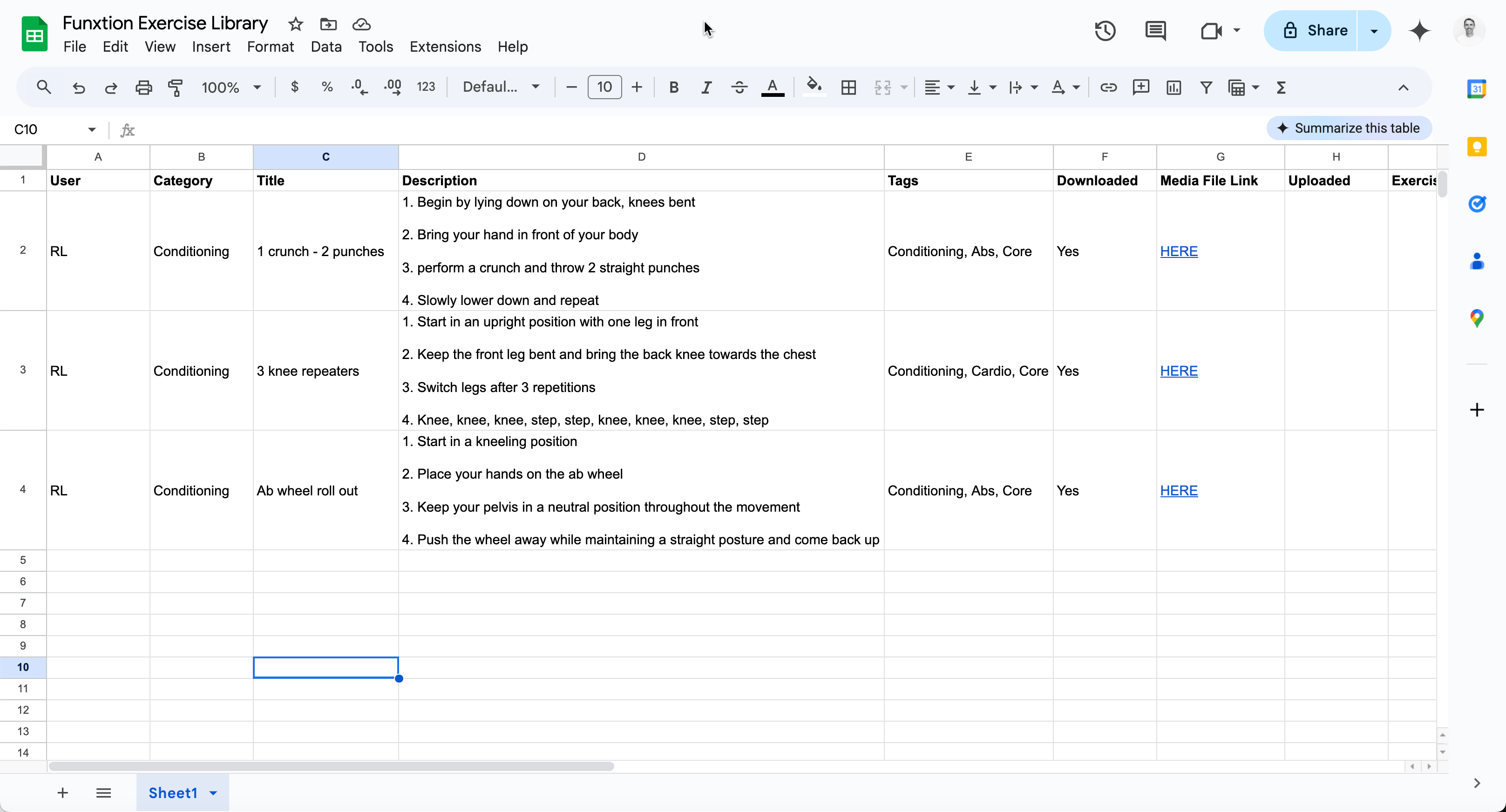Open the fill color bucket
The image size is (1506, 812).
click(x=814, y=87)
